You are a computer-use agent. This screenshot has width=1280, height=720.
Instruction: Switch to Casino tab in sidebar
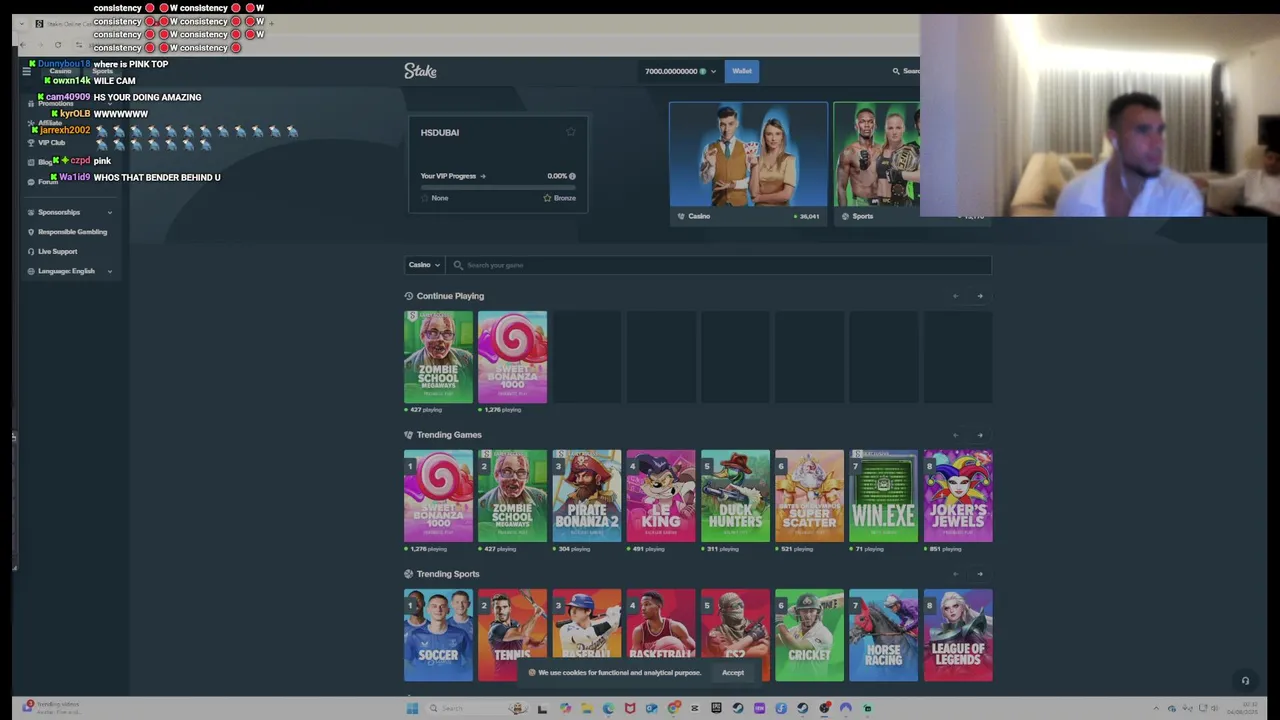click(60, 71)
